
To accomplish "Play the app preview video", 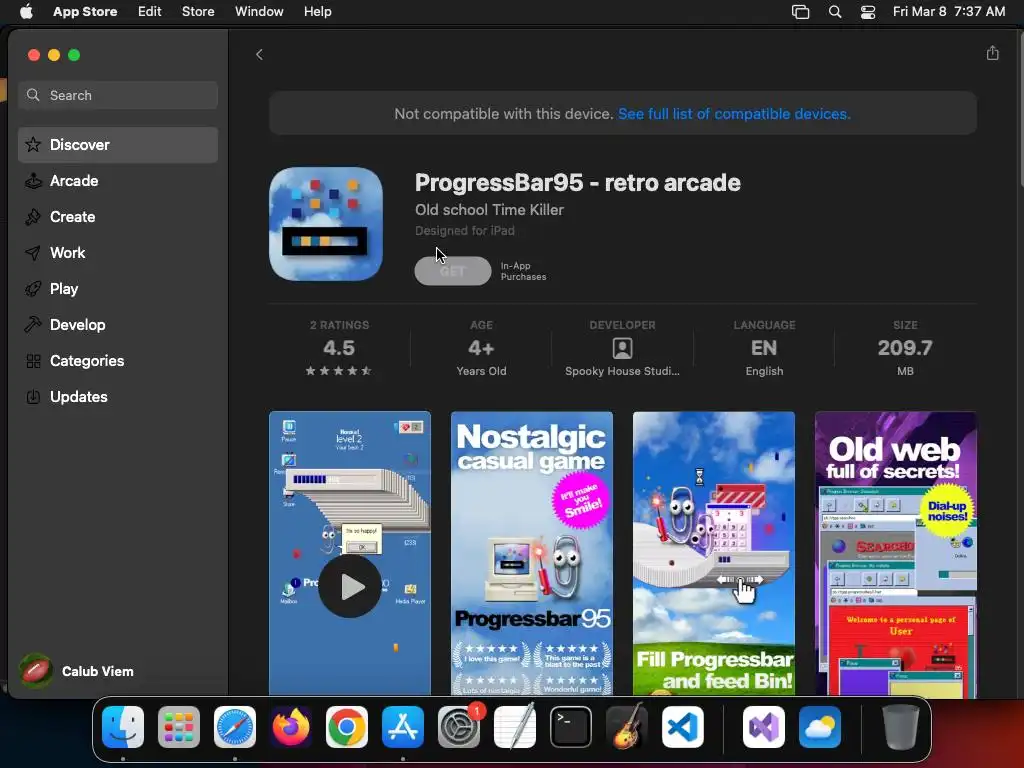I will pyautogui.click(x=350, y=586).
